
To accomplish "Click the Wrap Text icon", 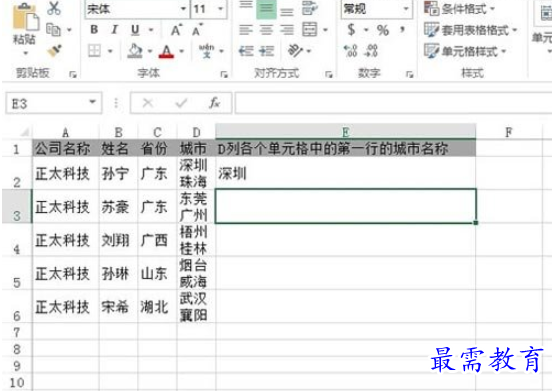I will pos(309,9).
